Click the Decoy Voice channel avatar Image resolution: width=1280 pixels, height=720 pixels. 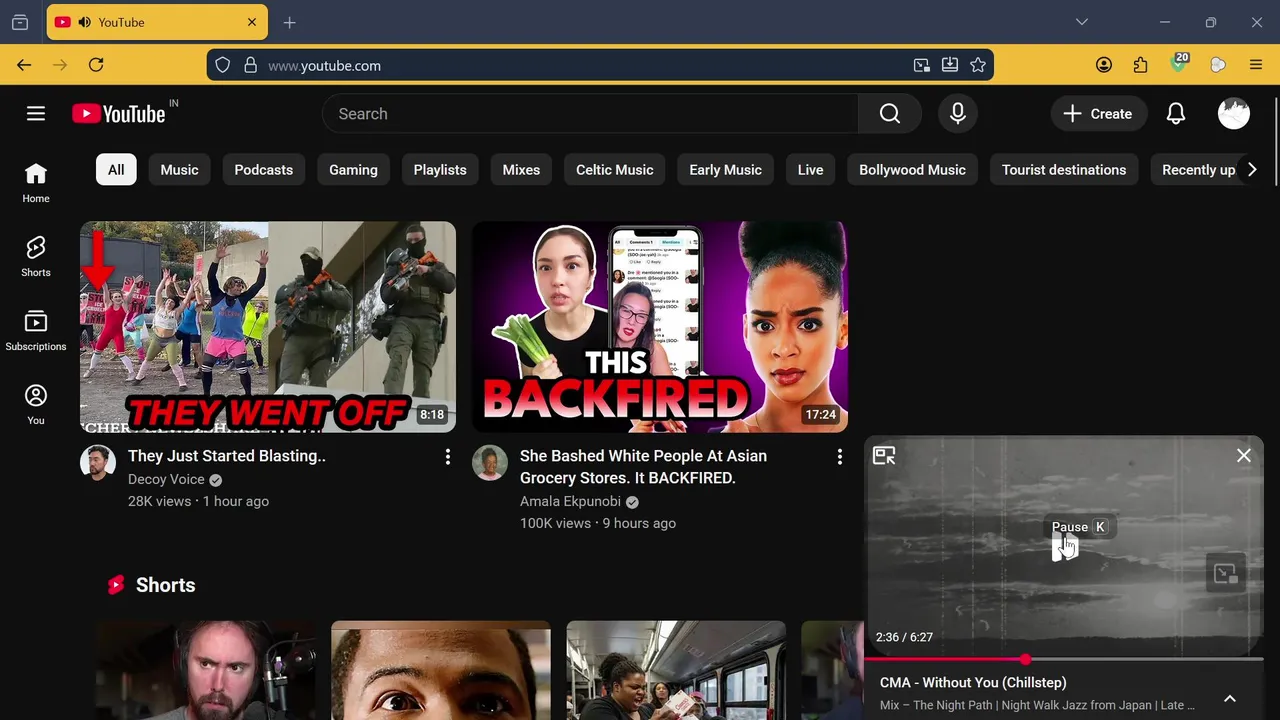click(x=98, y=463)
